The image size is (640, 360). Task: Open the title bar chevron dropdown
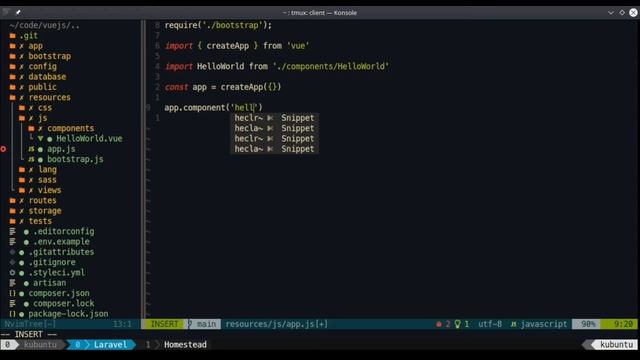[x=611, y=13]
